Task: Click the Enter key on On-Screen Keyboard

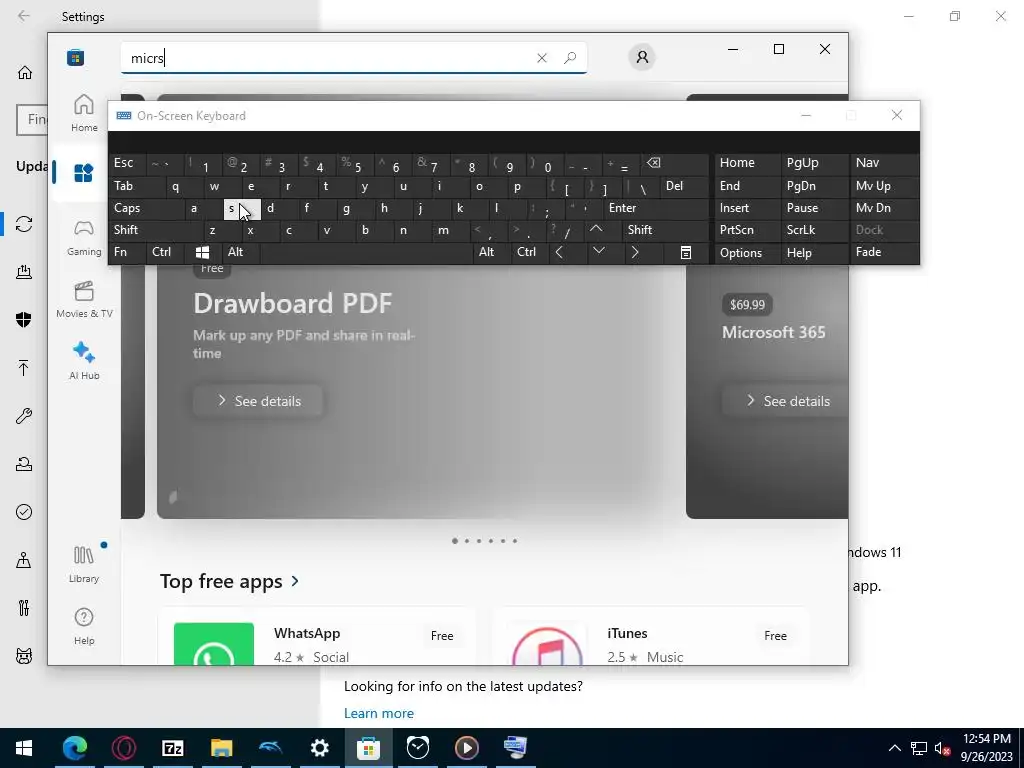Action: [x=656, y=208]
